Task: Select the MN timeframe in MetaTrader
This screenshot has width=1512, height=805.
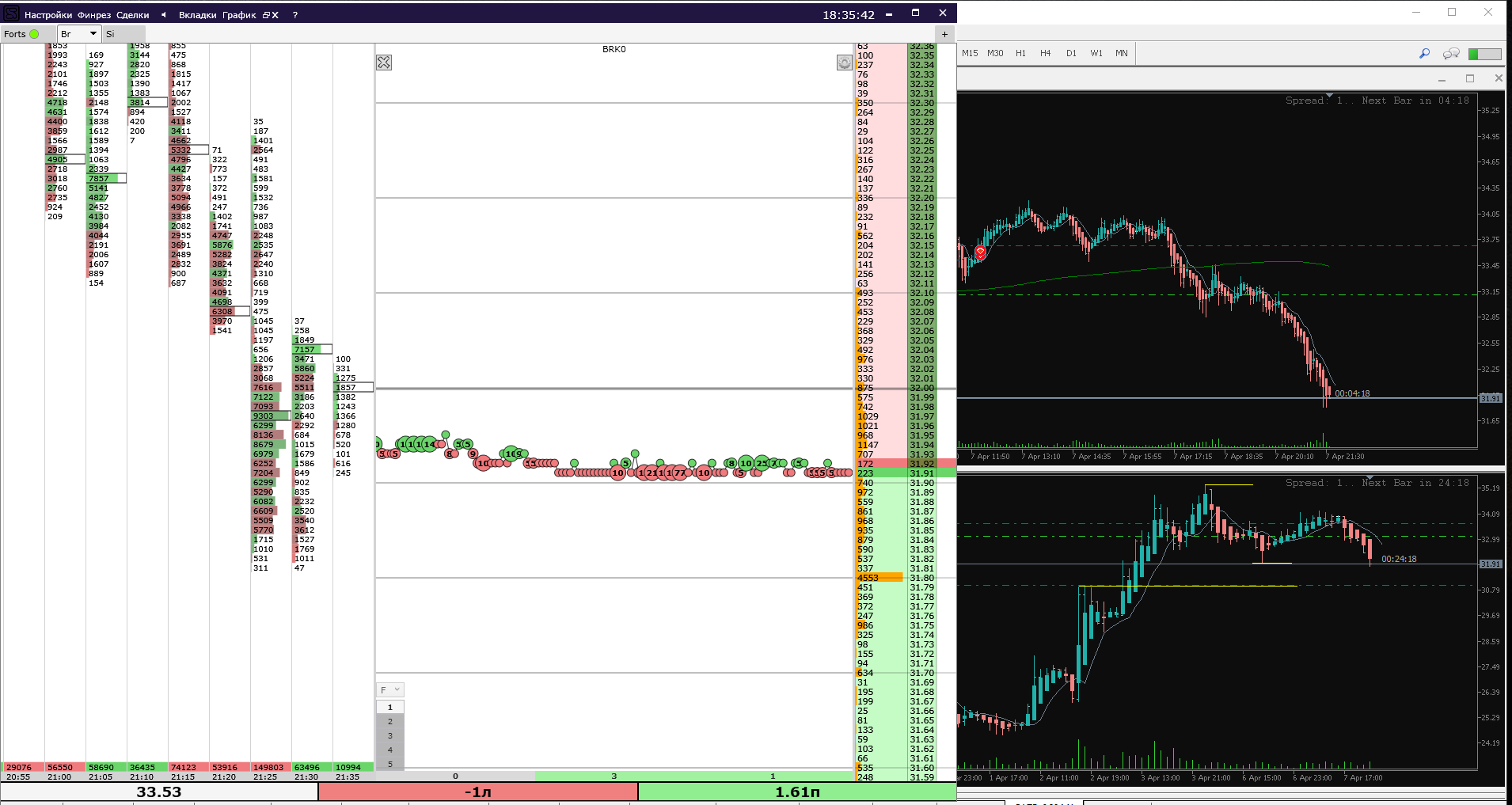Action: click(1122, 53)
